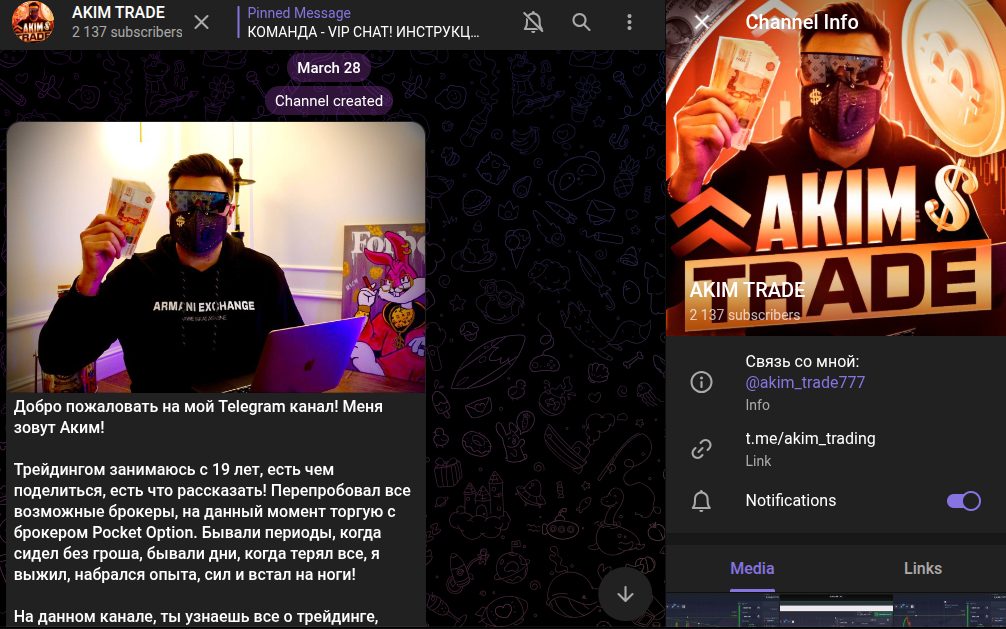Open the first media thumbnail
This screenshot has width=1006, height=629.
click(721, 611)
